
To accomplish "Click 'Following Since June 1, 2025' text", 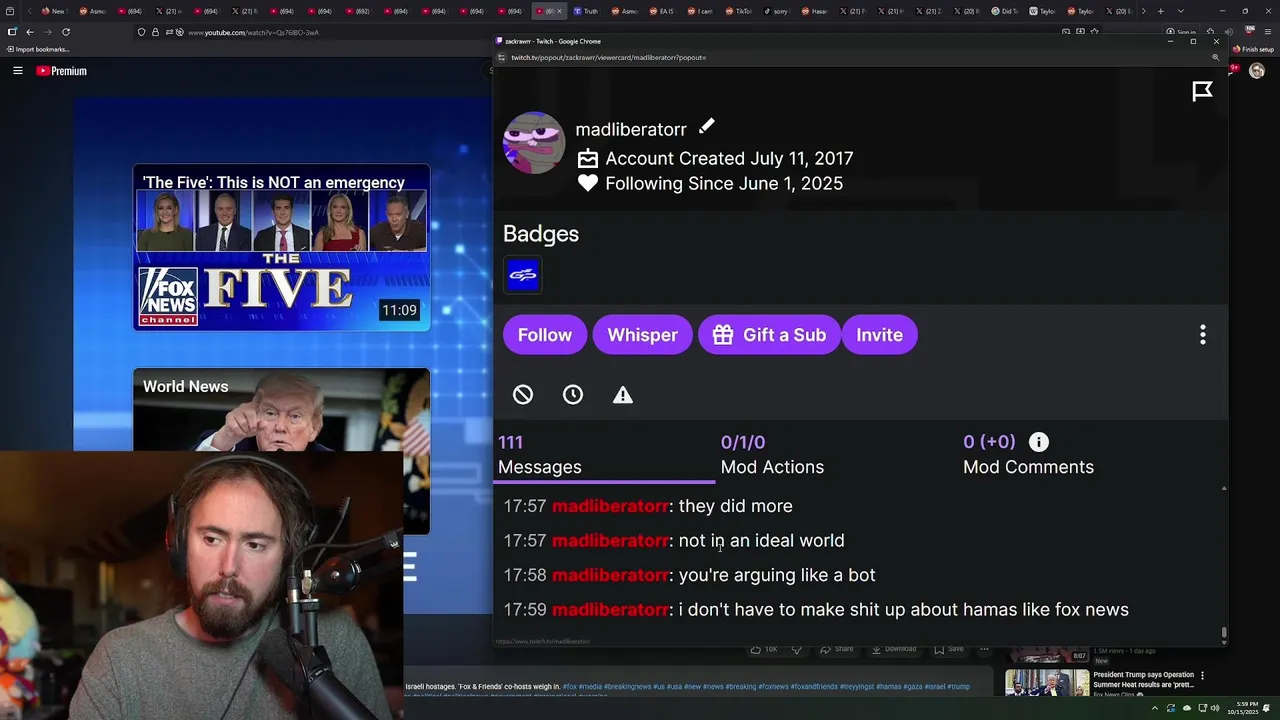I will (724, 184).
